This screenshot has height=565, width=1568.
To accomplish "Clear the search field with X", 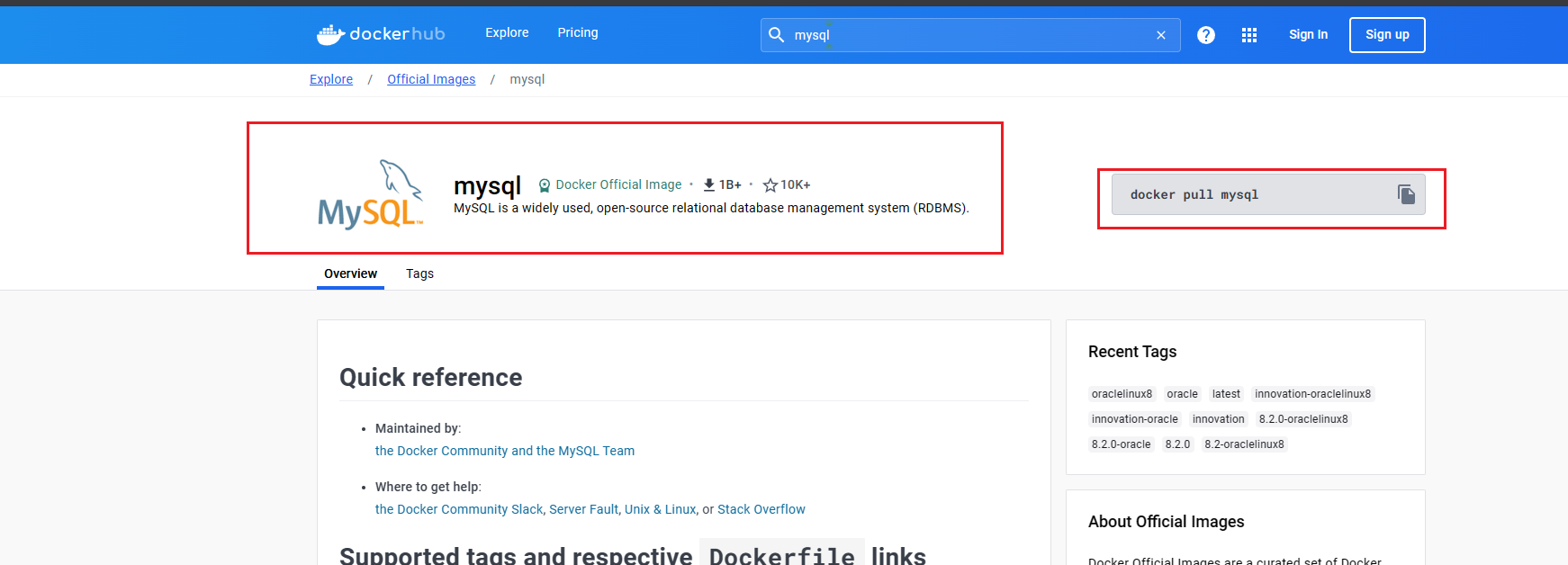I will click(1161, 35).
